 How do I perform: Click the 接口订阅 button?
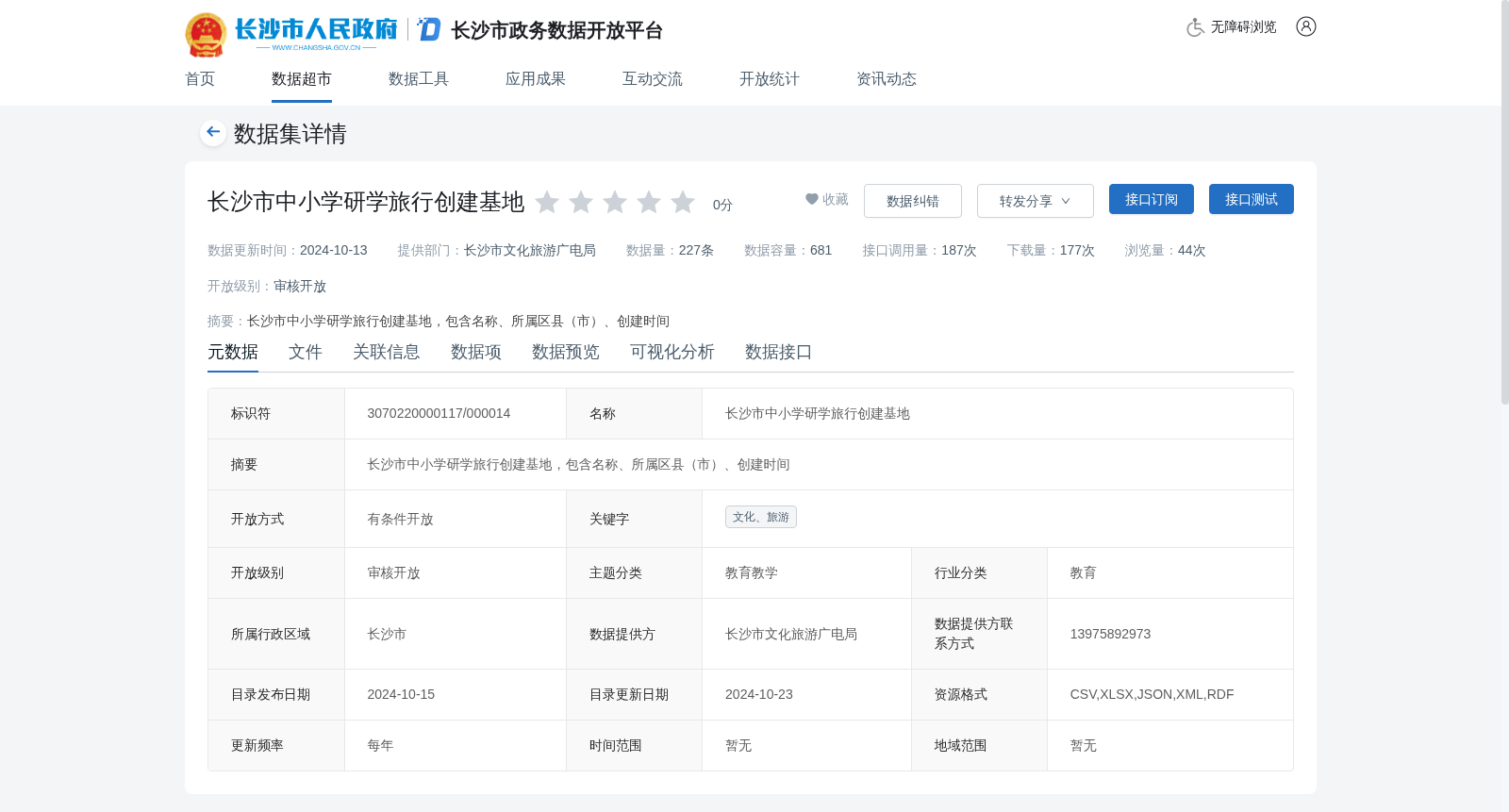tap(1151, 199)
